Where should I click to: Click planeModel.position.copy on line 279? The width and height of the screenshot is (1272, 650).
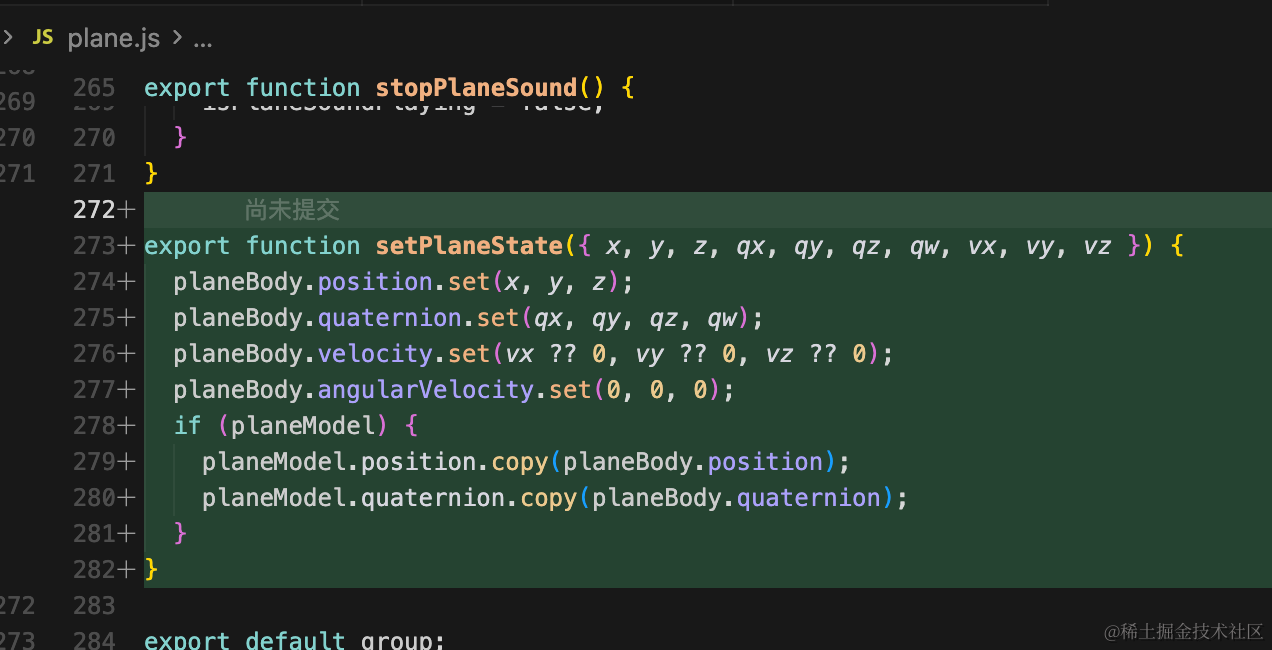coord(375,462)
